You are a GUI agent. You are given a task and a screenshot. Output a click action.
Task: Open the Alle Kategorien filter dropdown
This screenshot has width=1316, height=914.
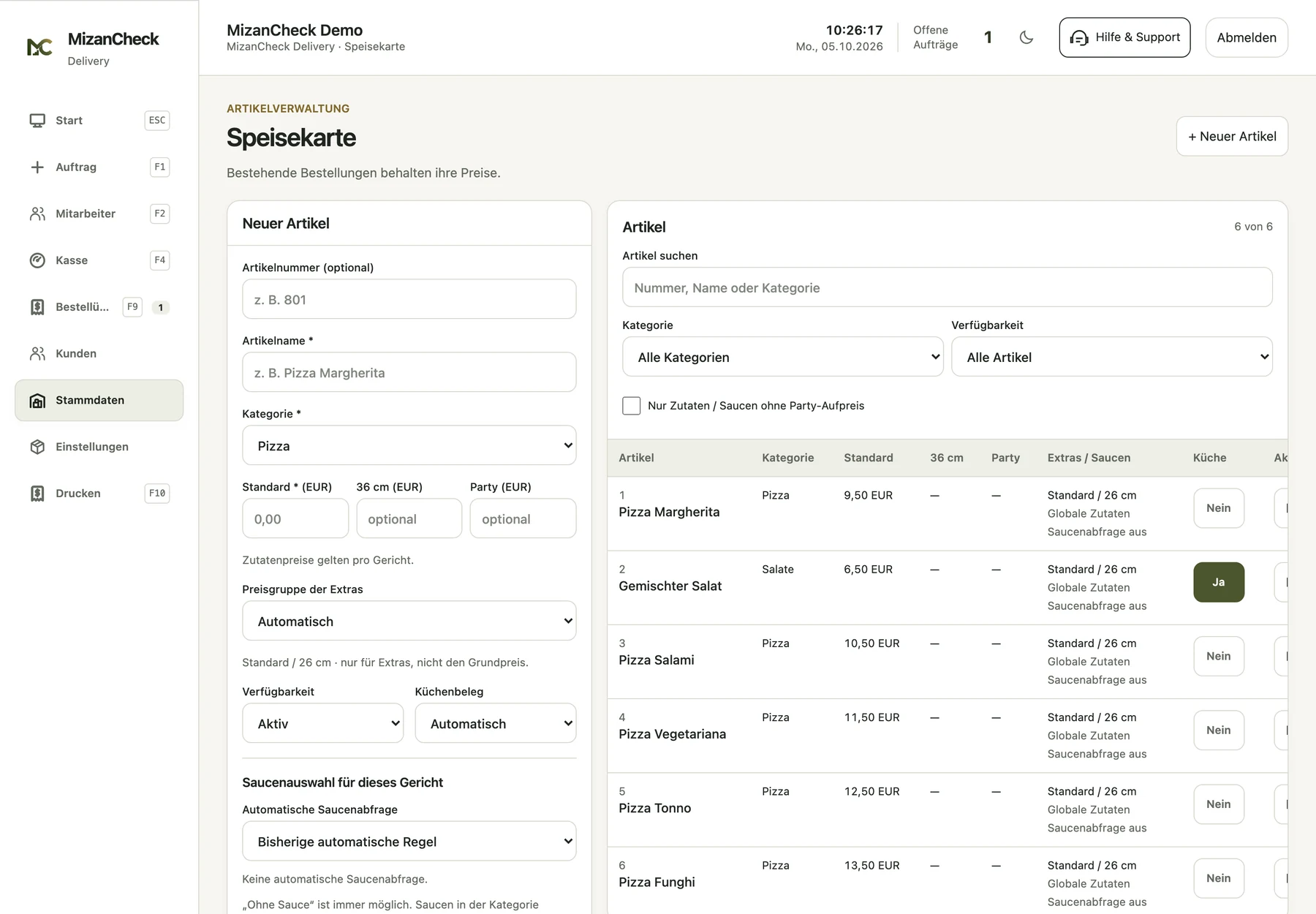click(783, 357)
